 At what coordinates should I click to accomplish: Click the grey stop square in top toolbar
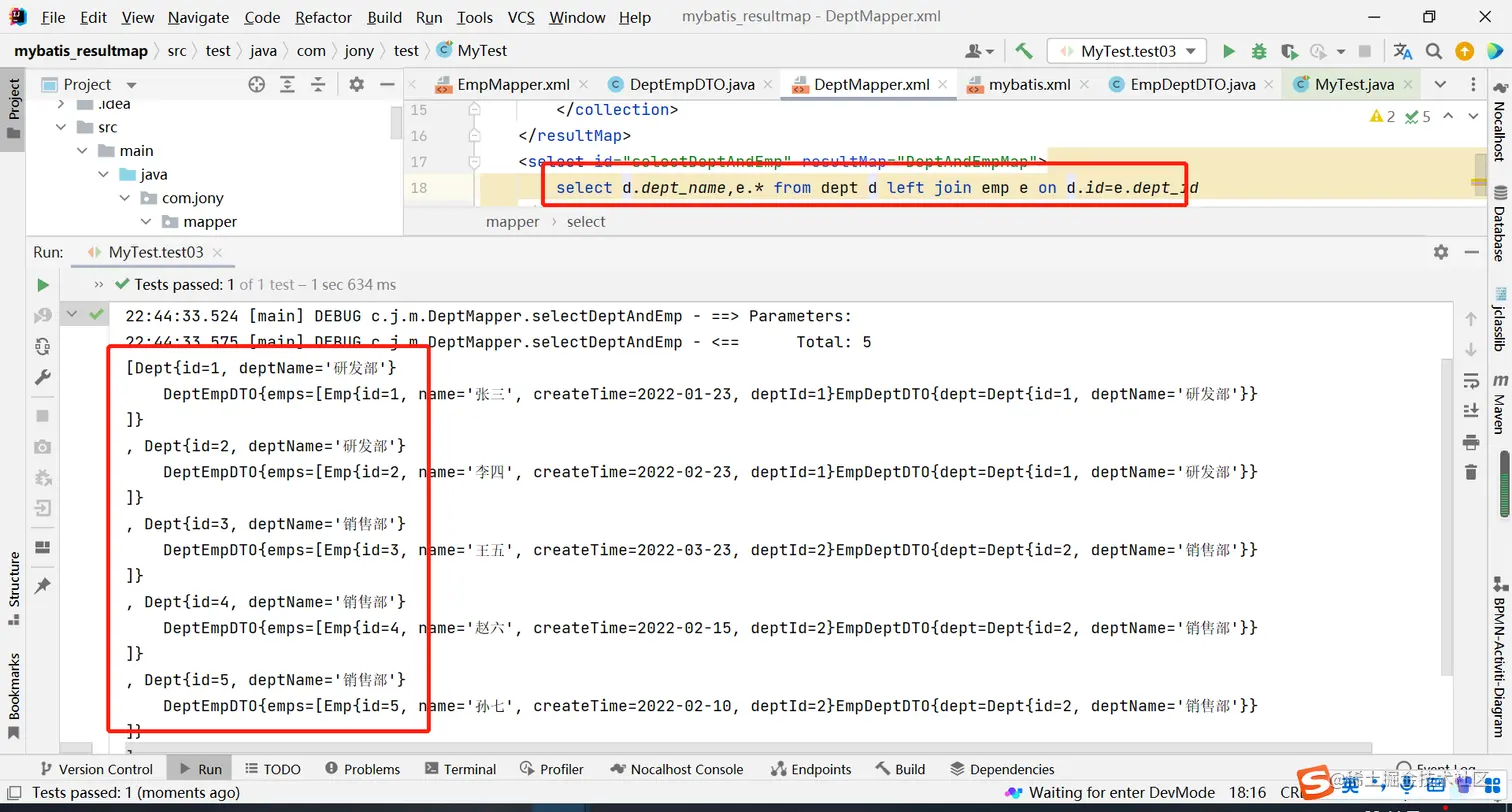(x=1365, y=51)
